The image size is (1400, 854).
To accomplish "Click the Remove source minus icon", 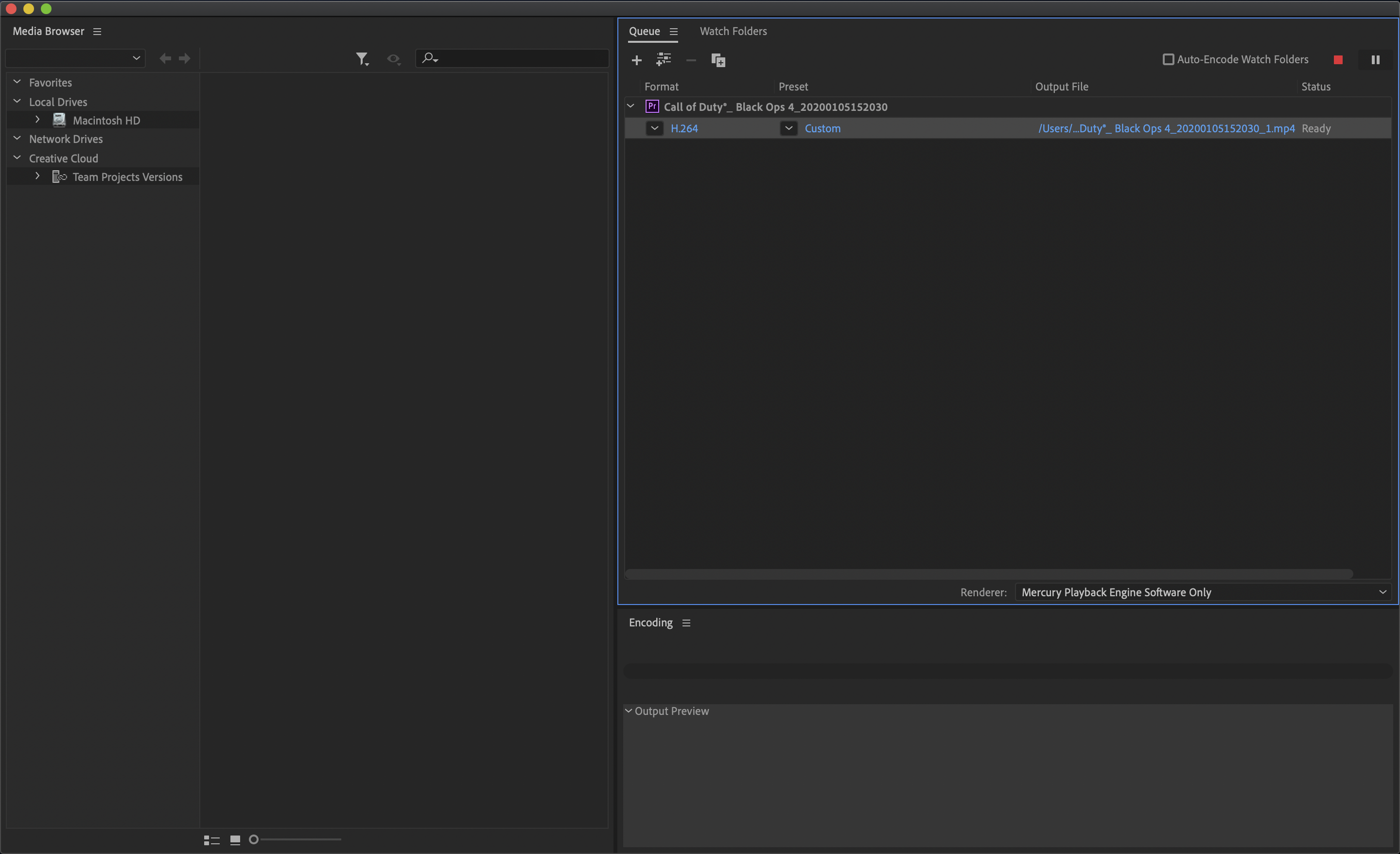I will pos(690,60).
